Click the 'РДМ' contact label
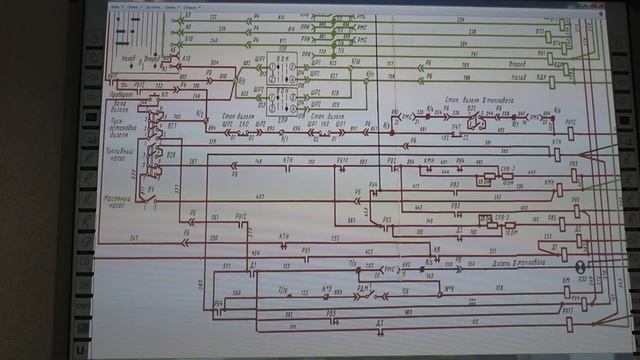Image resolution: width=640 pixels, height=360 pixels. coord(362,289)
